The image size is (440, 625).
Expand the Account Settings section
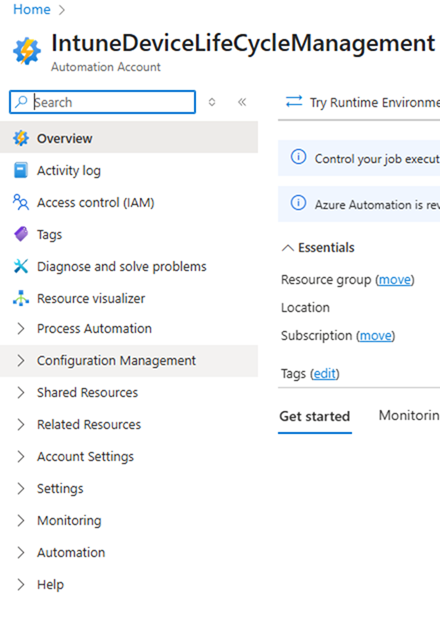[21, 456]
